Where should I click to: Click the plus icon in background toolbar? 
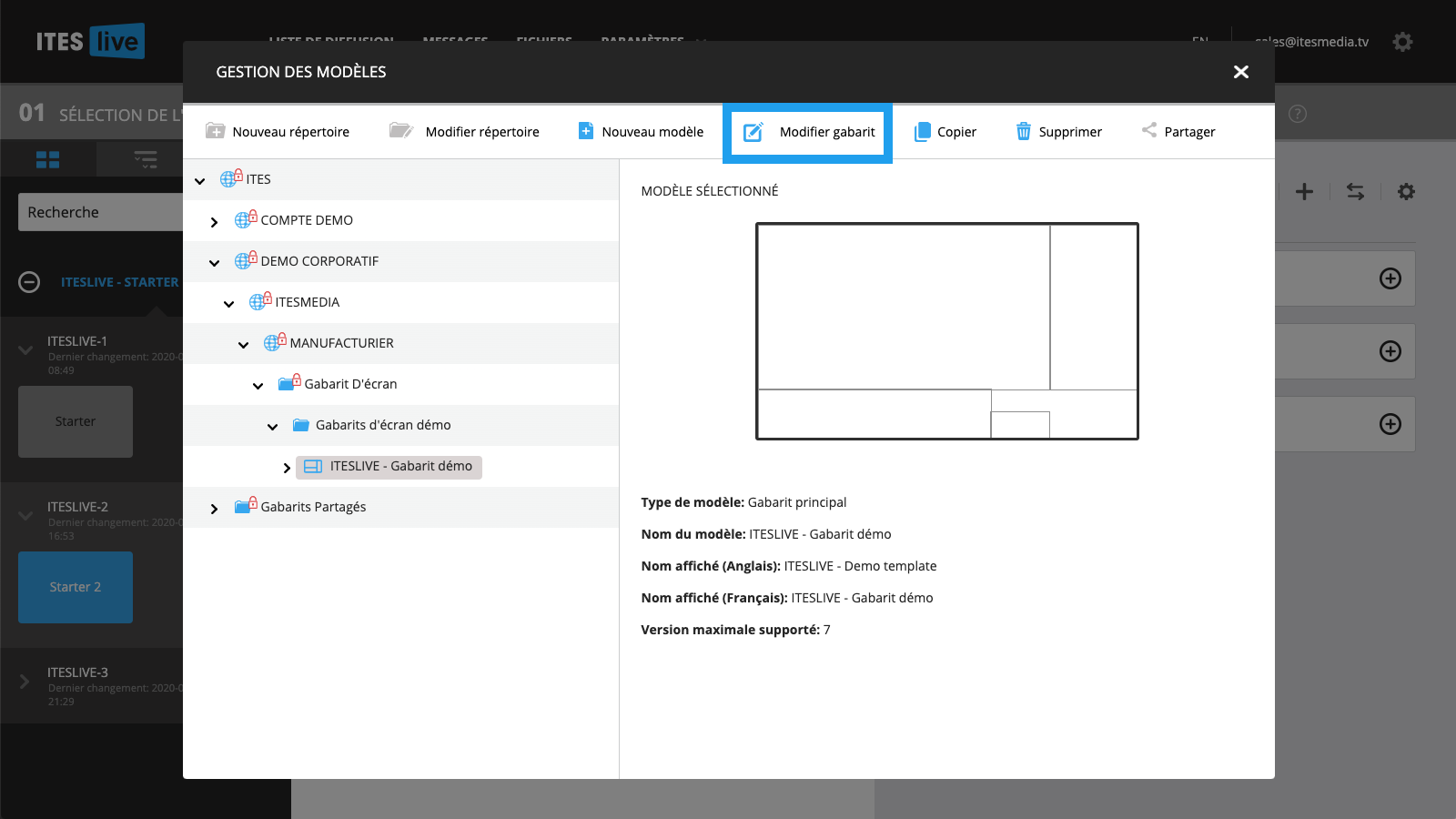pyautogui.click(x=1304, y=191)
